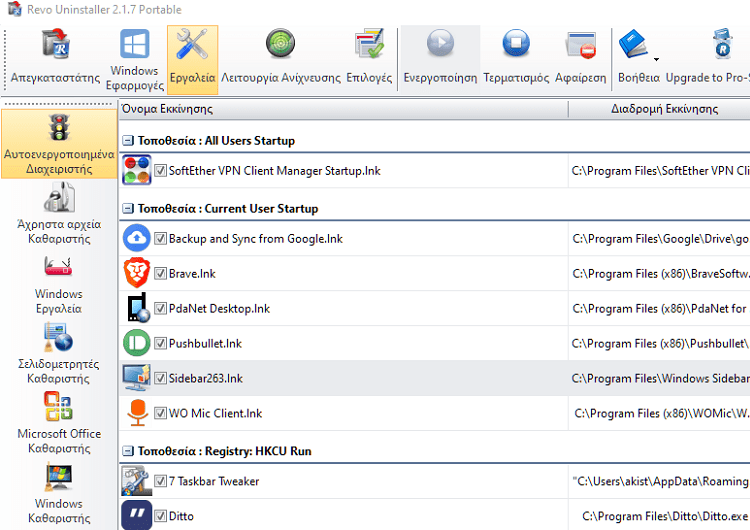The image size is (750, 530).
Task: Open Microsoft Office Καθαριστής sidebar tool
Action: [x=59, y=423]
